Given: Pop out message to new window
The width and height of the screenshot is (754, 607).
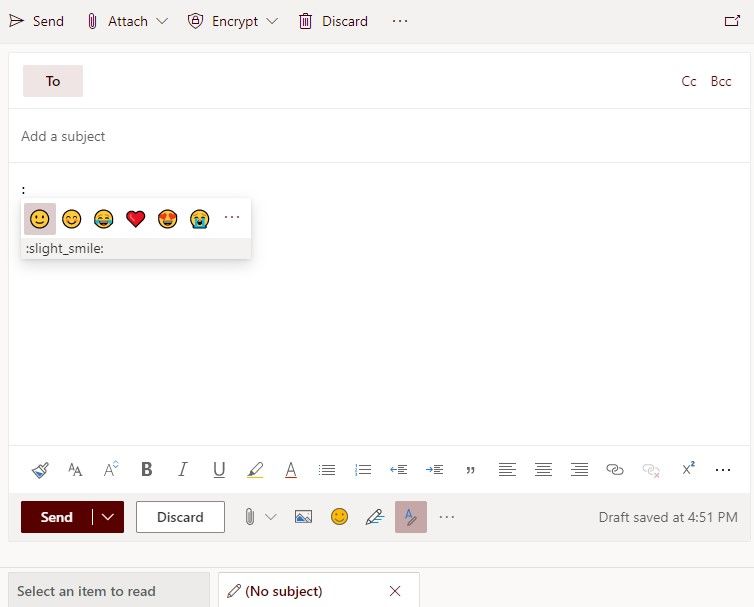Looking at the screenshot, I should (x=731, y=21).
